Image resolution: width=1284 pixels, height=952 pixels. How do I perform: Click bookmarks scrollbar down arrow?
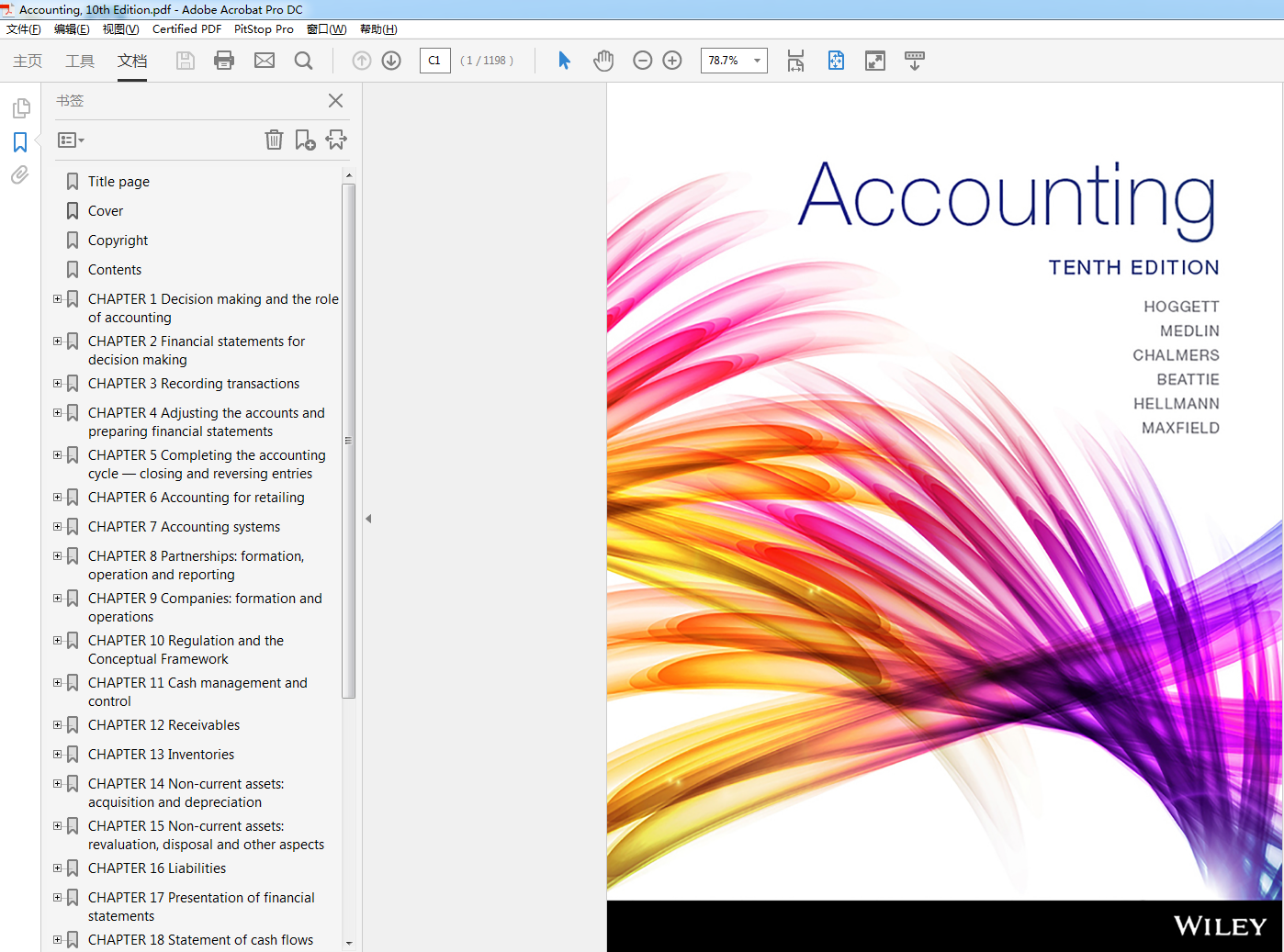pos(349,943)
